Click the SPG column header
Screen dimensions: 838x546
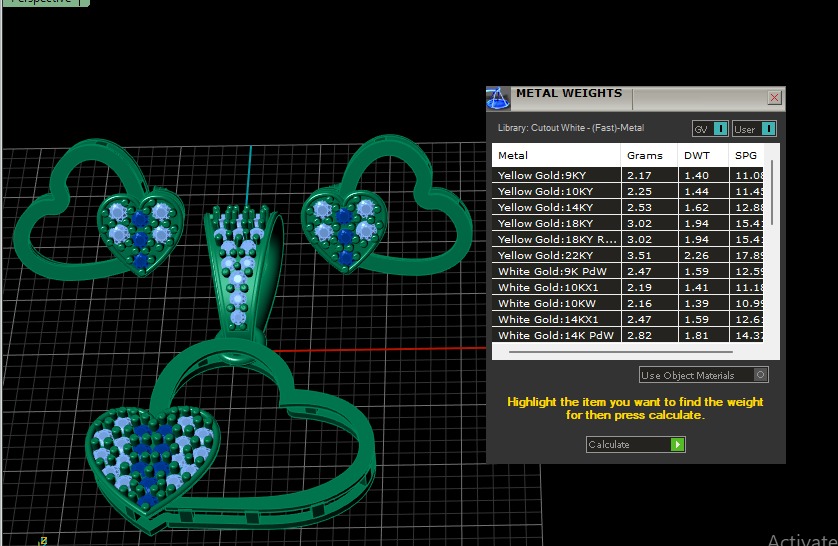746,155
